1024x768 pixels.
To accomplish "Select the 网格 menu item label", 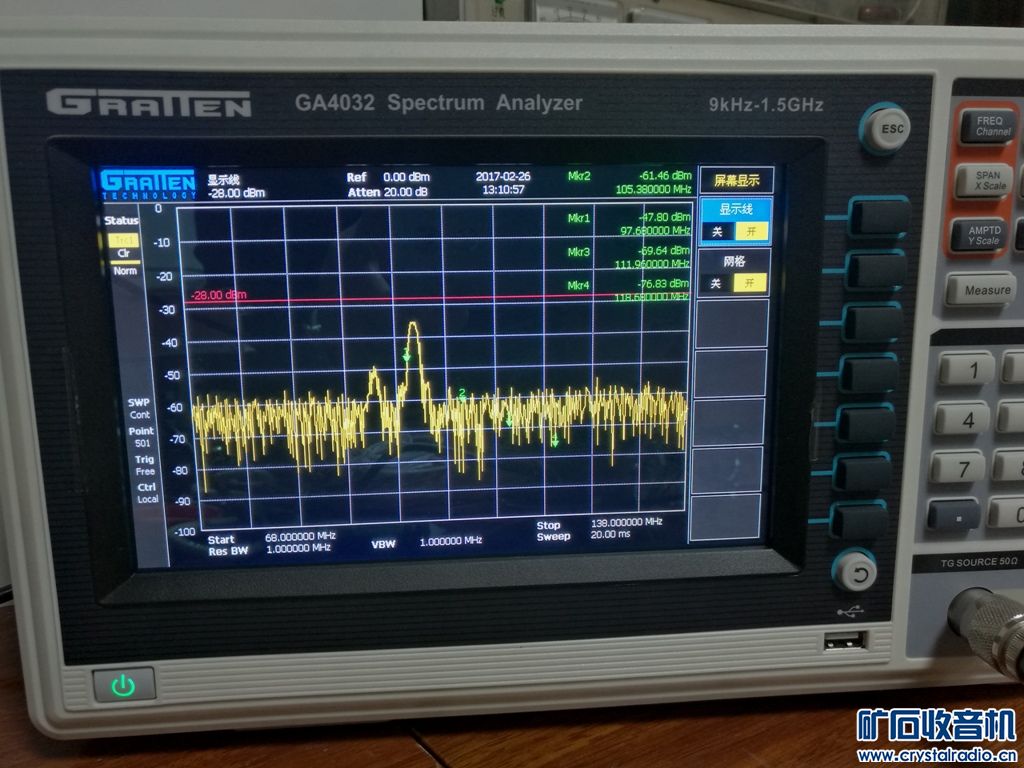I will pos(734,261).
